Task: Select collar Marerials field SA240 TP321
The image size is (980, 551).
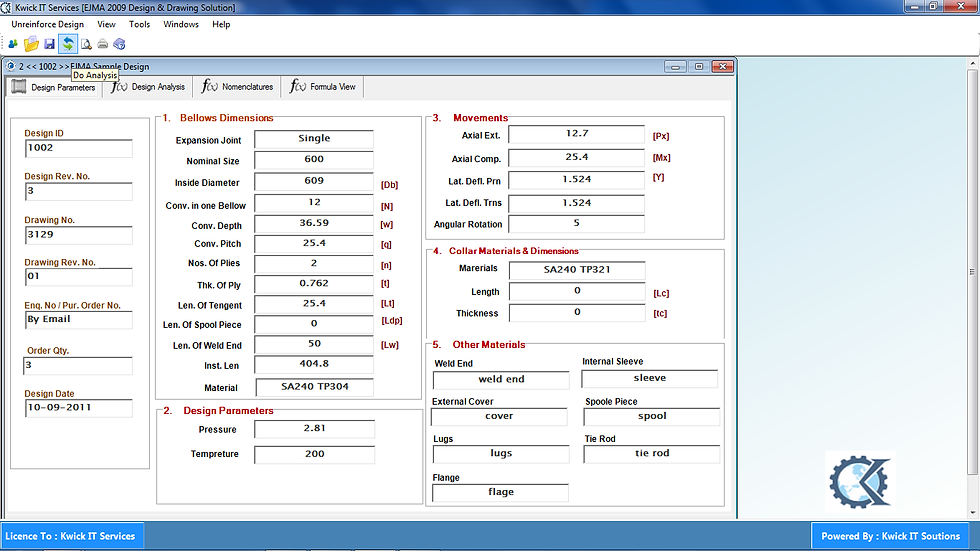Action: 577,271
